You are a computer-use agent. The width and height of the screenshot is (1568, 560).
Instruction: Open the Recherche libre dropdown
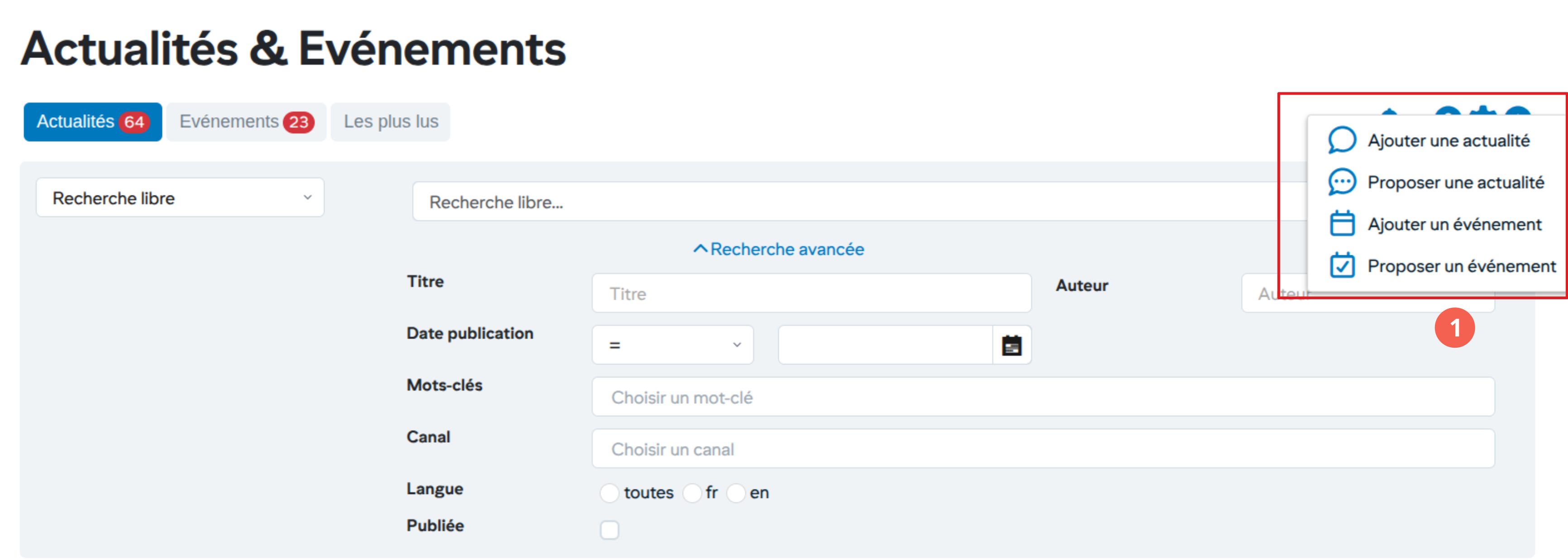pyautogui.click(x=180, y=198)
